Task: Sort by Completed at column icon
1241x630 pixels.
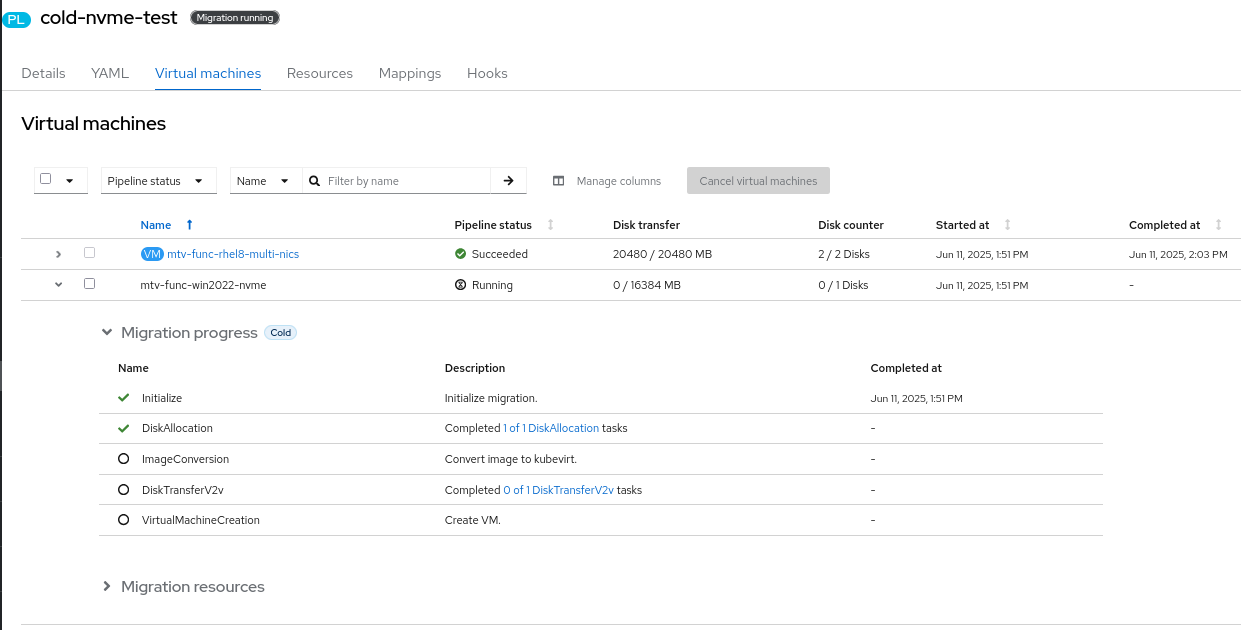Action: click(1218, 225)
